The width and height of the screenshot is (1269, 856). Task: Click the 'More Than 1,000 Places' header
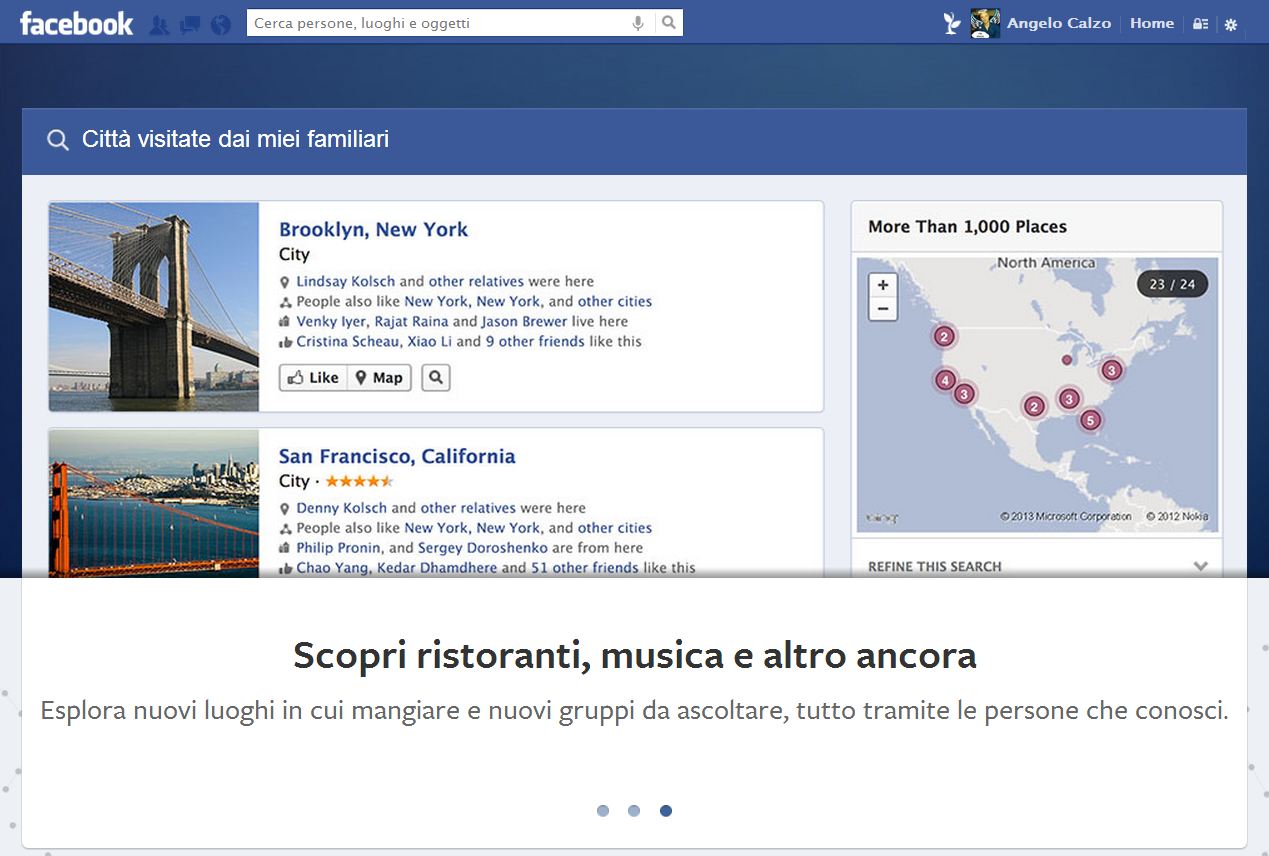point(967,227)
